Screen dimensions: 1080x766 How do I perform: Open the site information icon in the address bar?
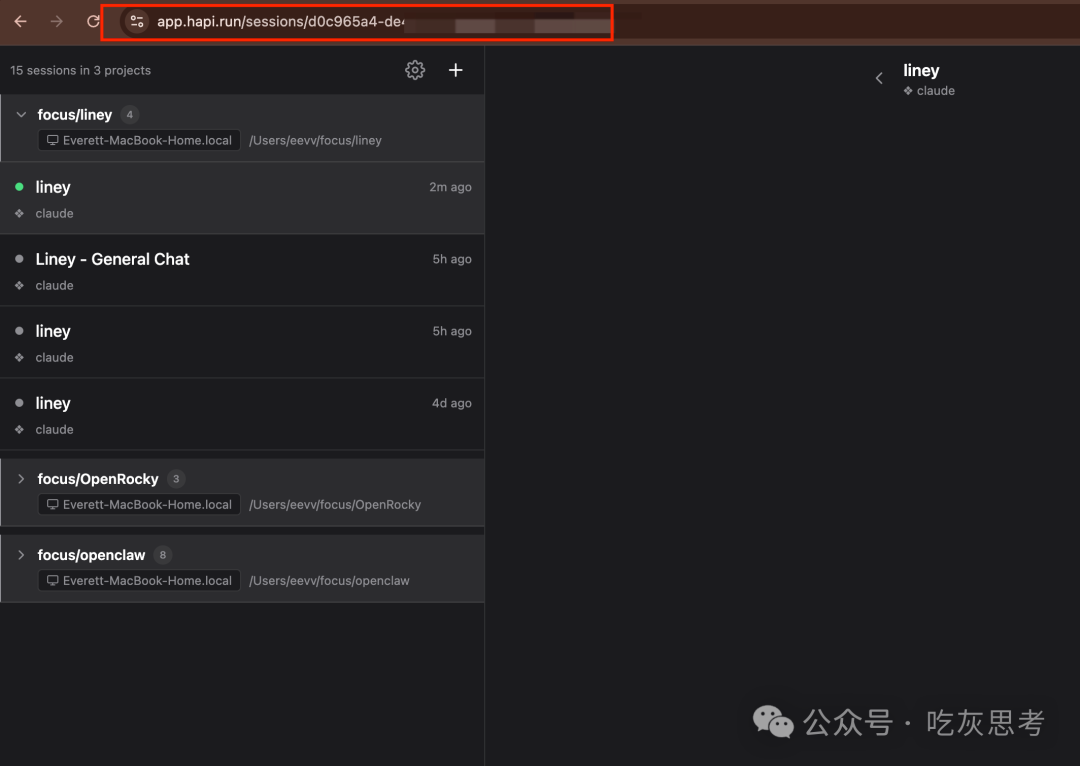click(137, 21)
